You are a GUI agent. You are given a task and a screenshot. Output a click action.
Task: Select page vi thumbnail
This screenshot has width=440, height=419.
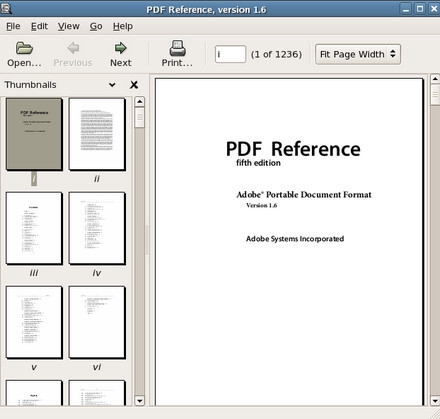pos(97,322)
